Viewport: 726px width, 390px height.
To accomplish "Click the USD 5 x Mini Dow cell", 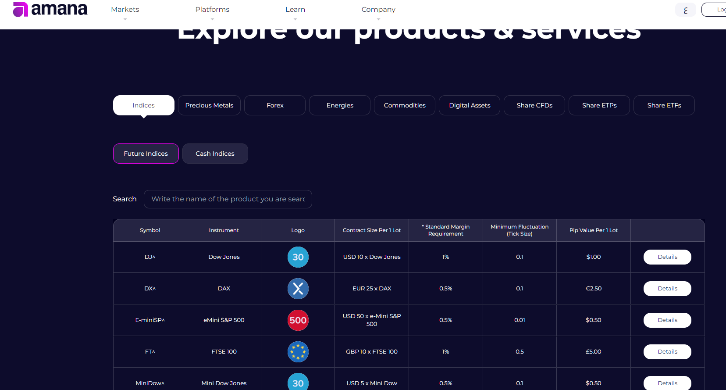I will coord(371,383).
